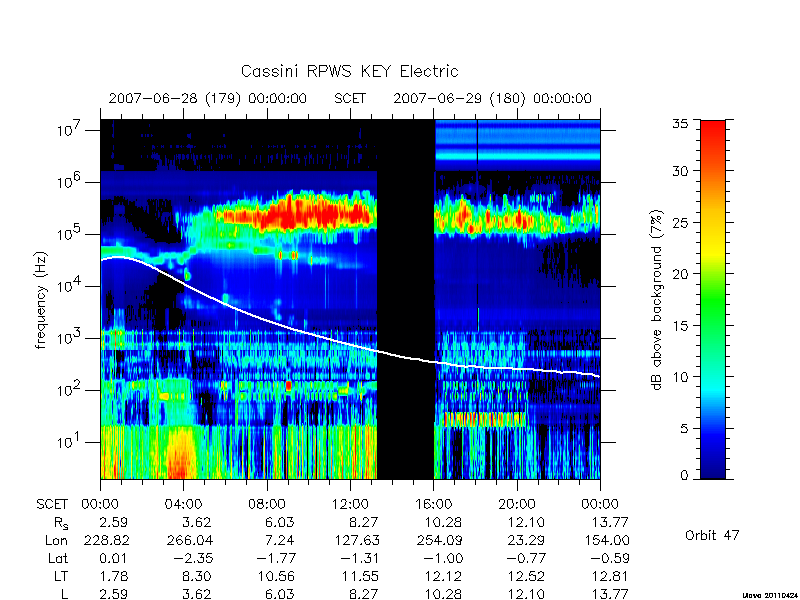Image resolution: width=800 pixels, height=600 pixels.
Task: Click the 10^4 frequency tick label
Action: click(x=69, y=285)
